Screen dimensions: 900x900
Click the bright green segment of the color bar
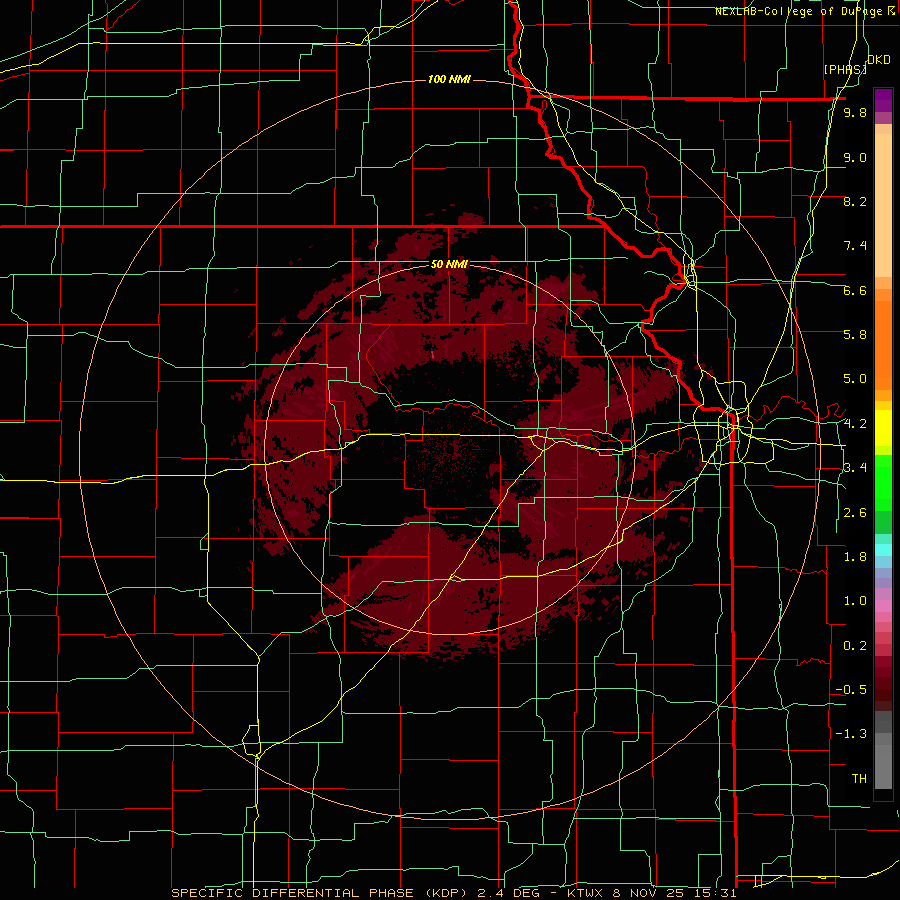coord(883,482)
